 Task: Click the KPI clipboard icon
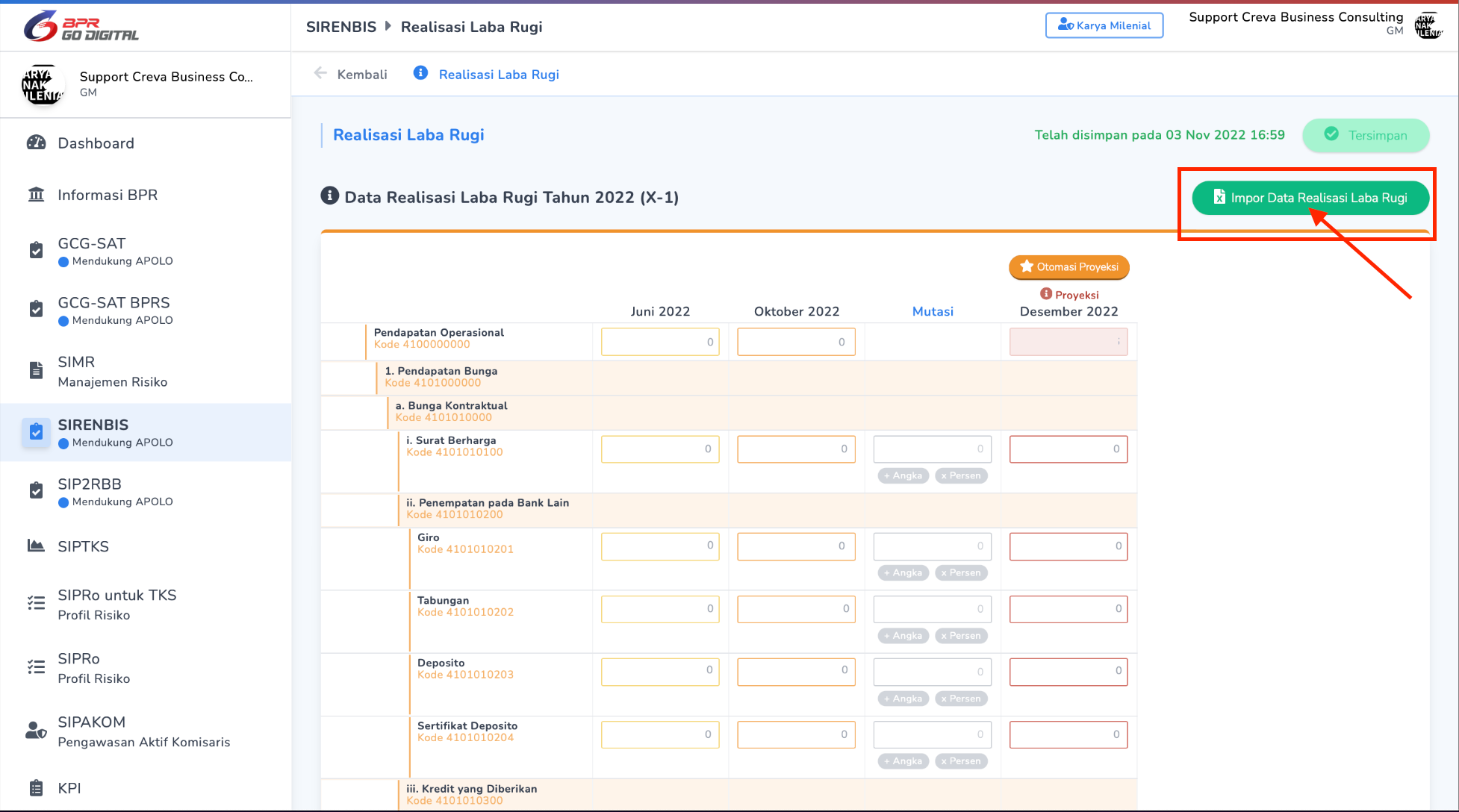point(36,787)
